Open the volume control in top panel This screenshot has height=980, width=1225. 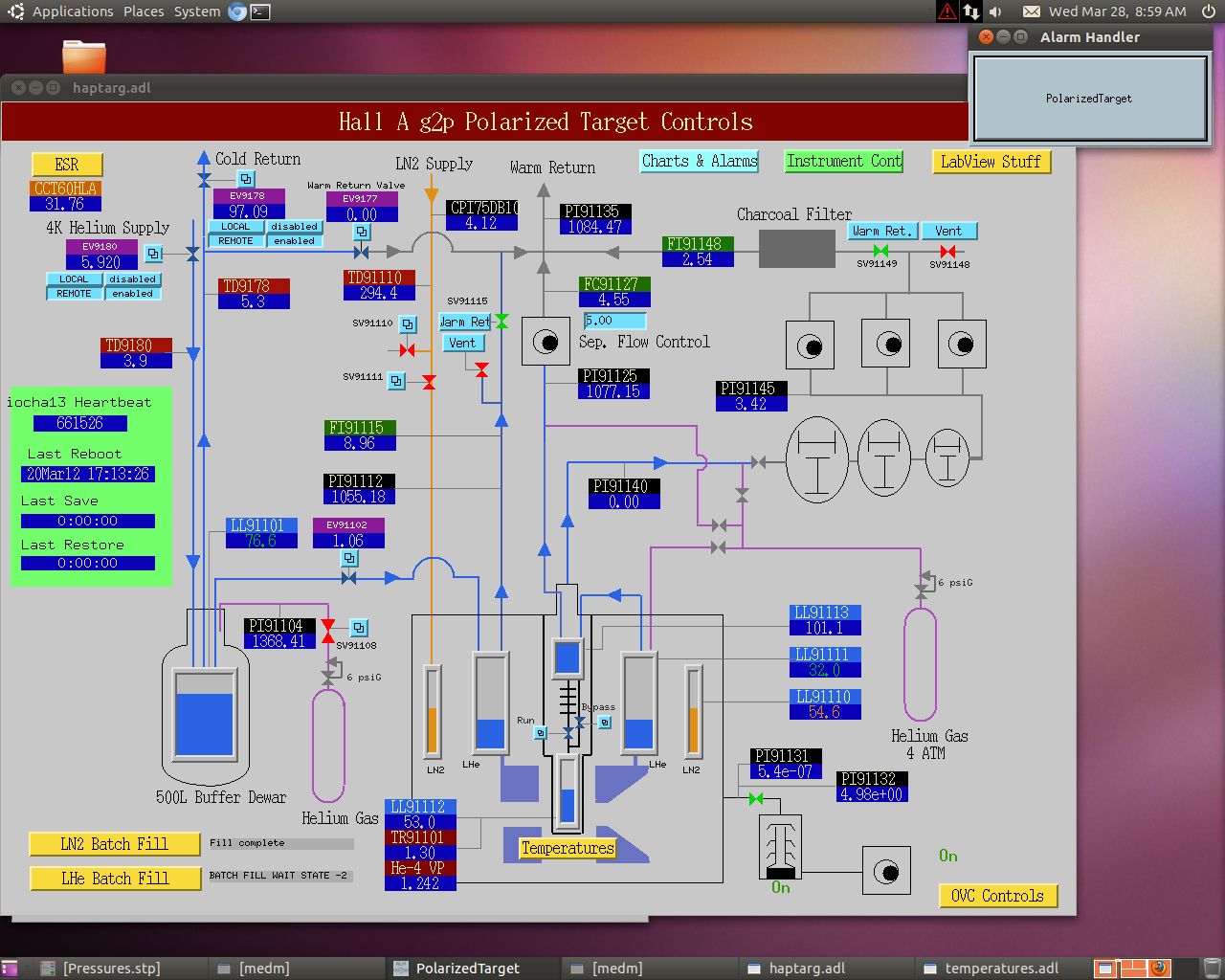tap(995, 11)
